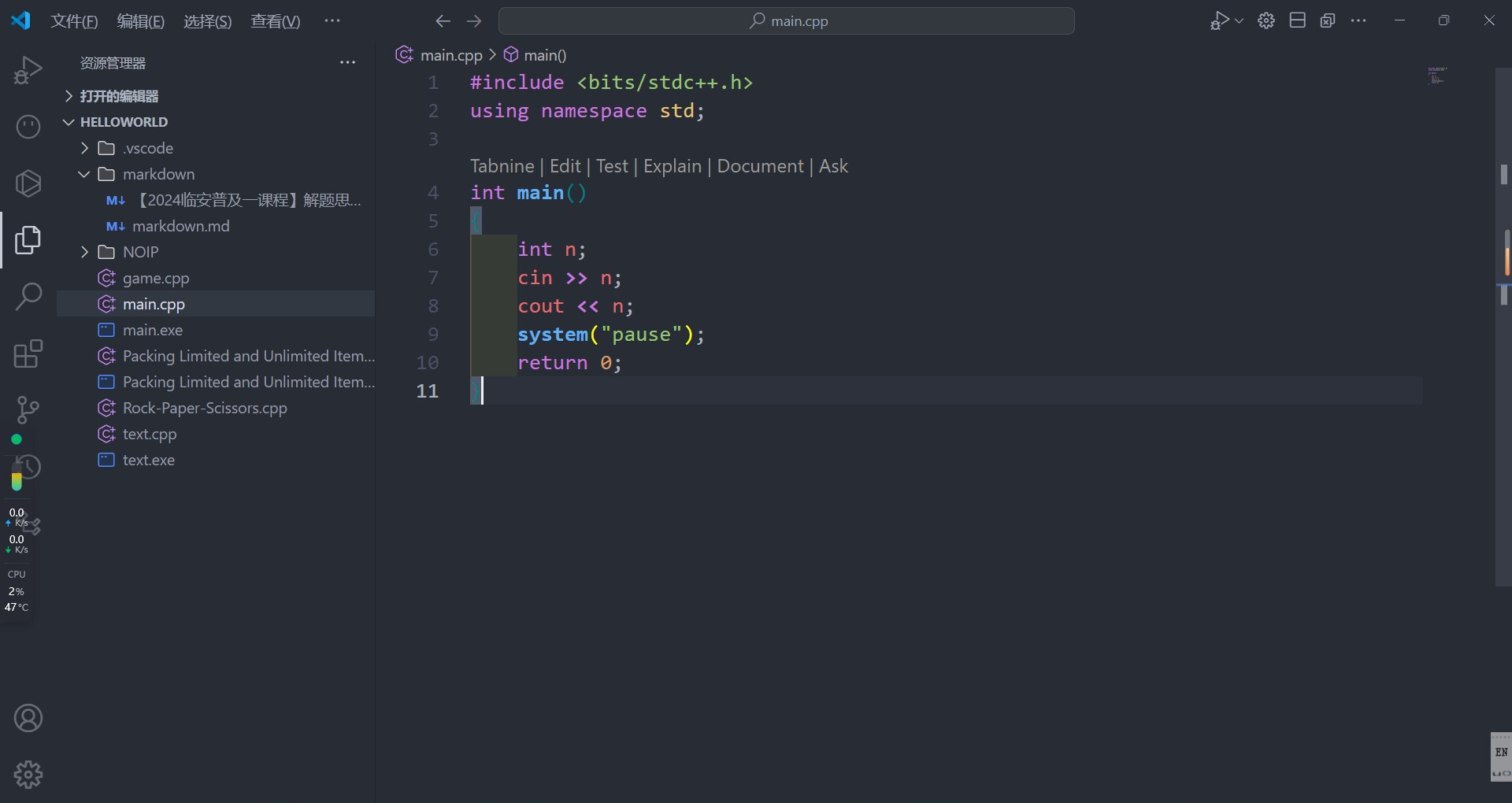The width and height of the screenshot is (1512, 803).
Task: Open the Run and Debug view
Action: tap(28, 70)
